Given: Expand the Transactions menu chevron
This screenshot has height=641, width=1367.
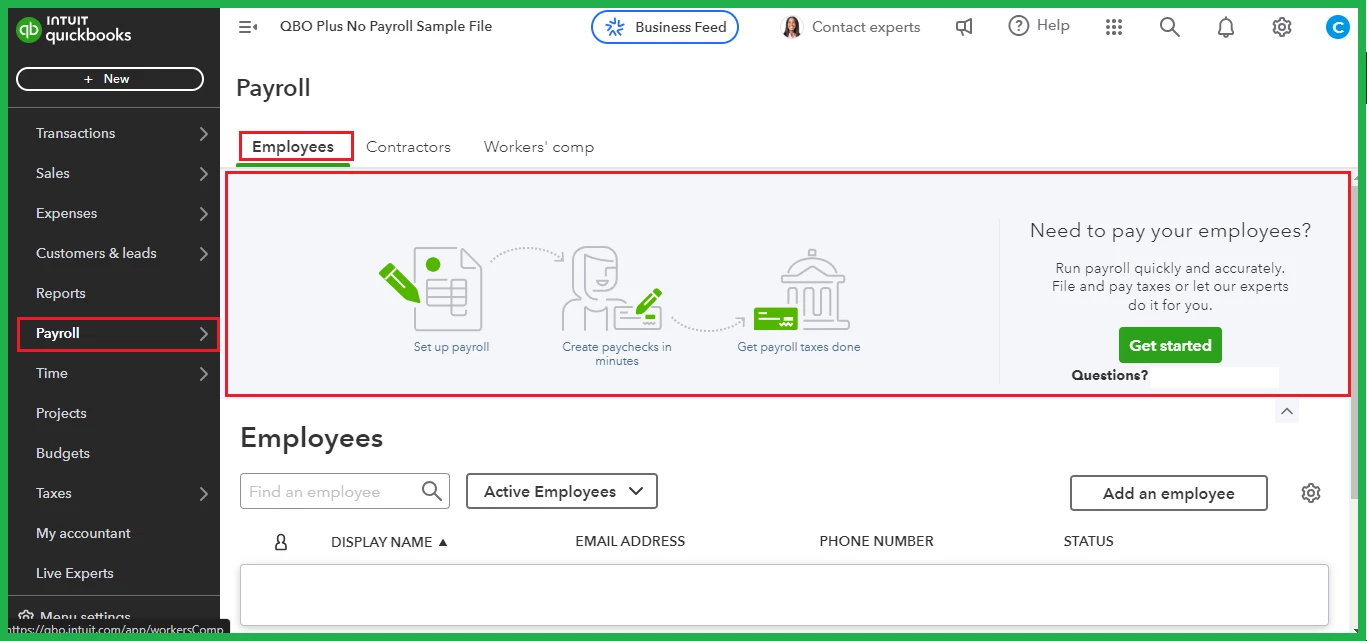Looking at the screenshot, I should (x=203, y=133).
